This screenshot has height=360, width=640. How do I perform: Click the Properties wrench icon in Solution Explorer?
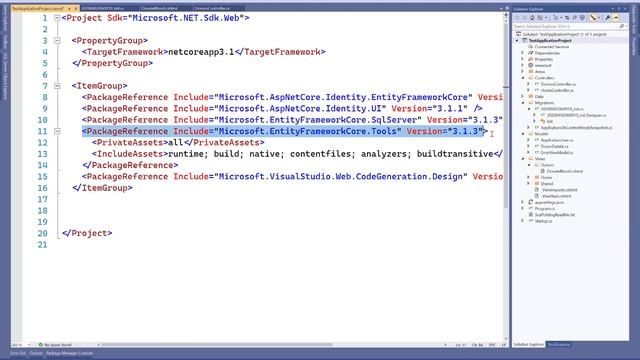tap(607, 18)
